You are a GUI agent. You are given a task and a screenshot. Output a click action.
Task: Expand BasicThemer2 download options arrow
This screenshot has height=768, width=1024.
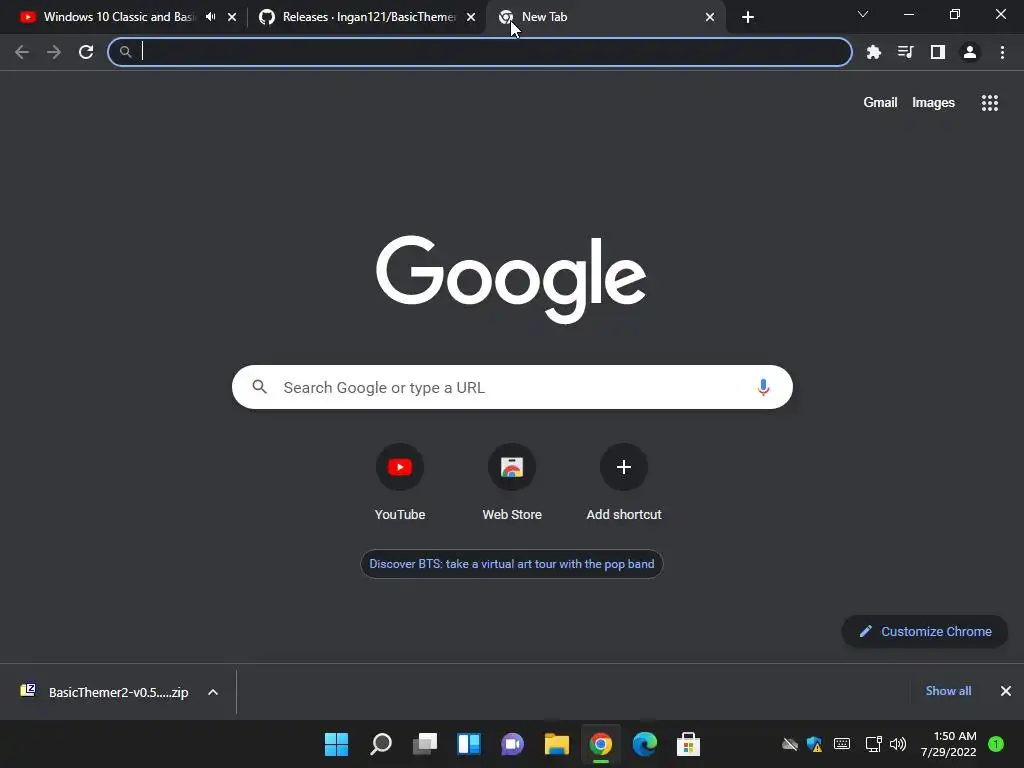point(213,692)
